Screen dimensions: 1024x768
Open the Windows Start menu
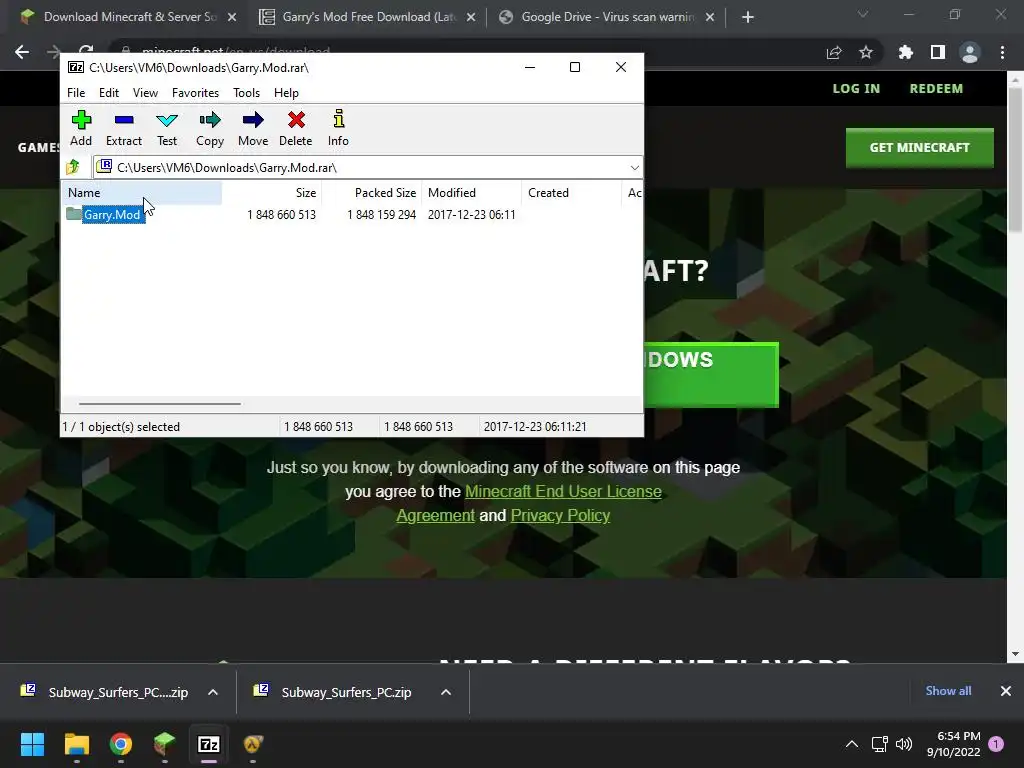(x=32, y=744)
